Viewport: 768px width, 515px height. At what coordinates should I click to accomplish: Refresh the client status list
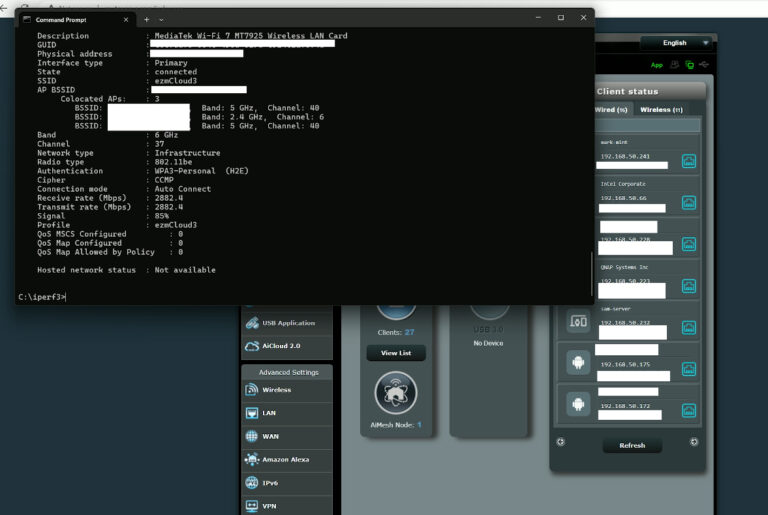(x=631, y=445)
